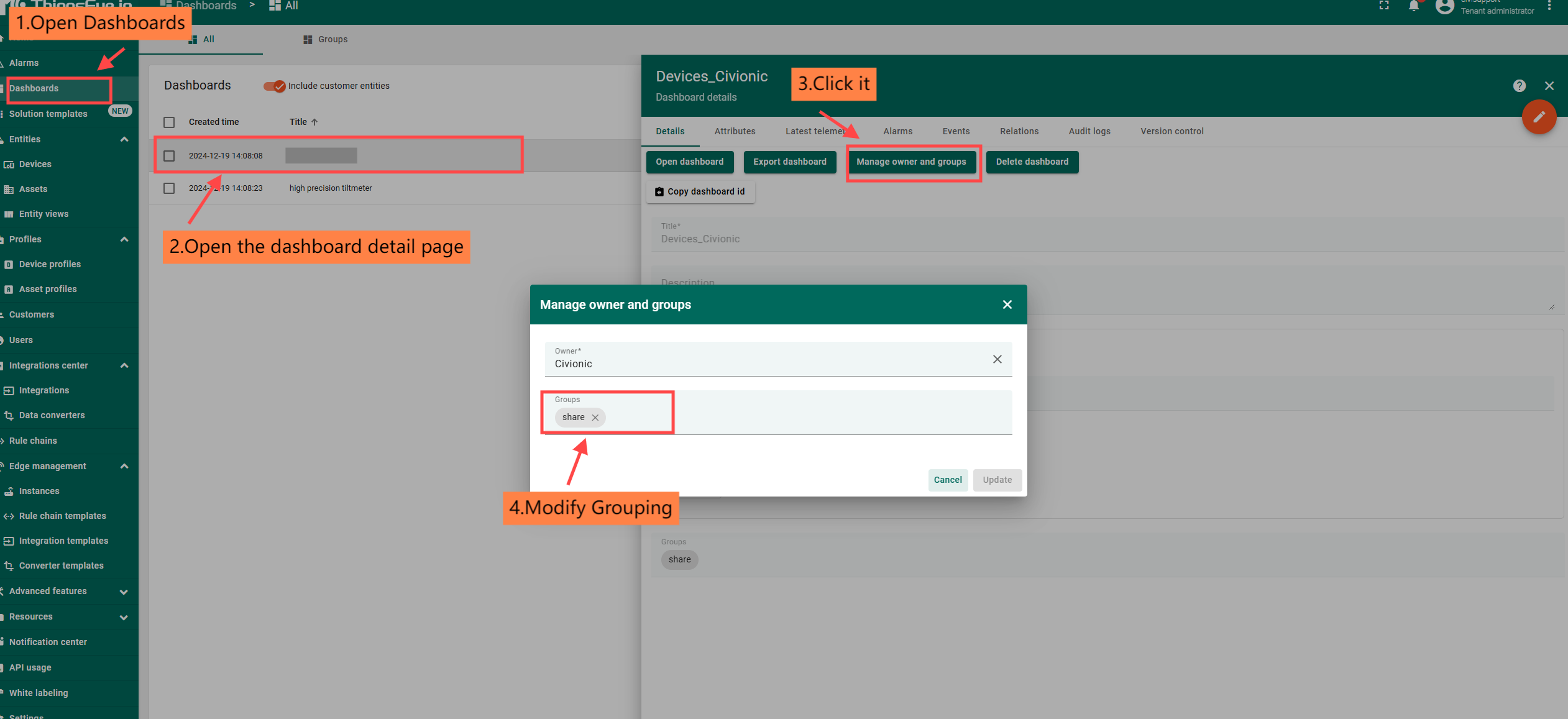Clear the Owner field value
Viewport: 1568px width, 719px height.
click(x=997, y=359)
